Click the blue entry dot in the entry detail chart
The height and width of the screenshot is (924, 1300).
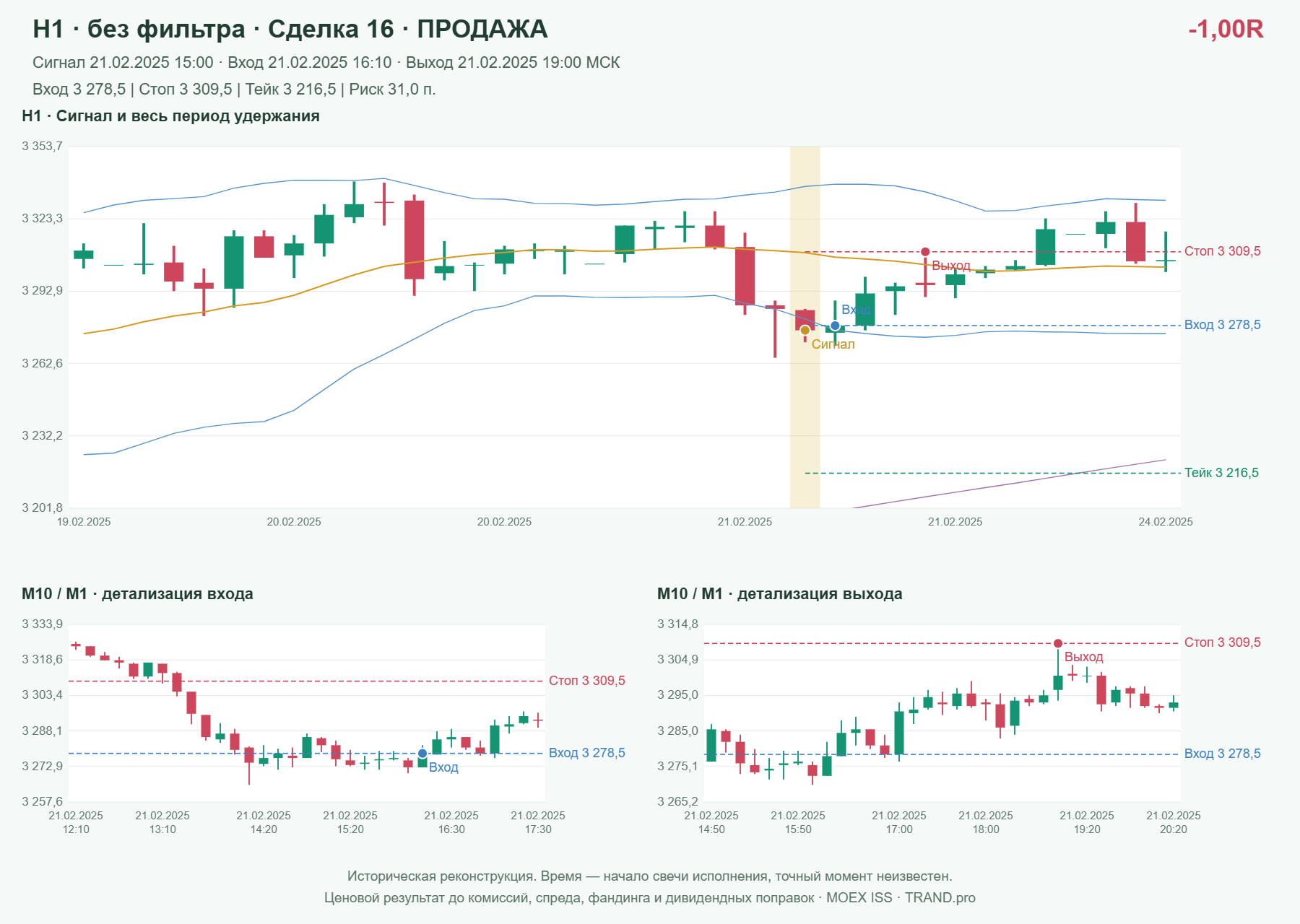tap(422, 754)
